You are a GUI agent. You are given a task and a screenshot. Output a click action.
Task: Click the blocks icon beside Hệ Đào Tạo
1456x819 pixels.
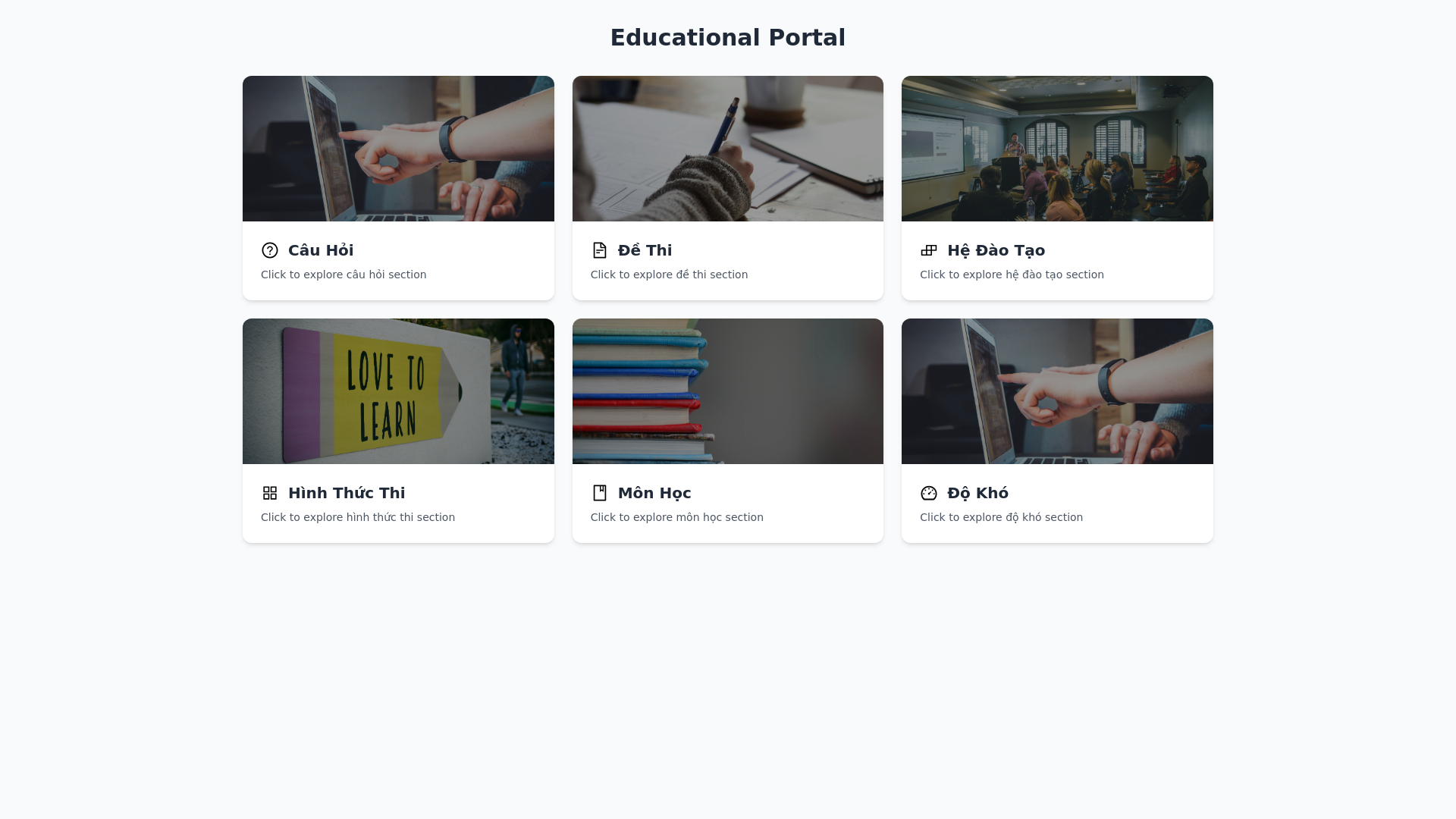929,250
